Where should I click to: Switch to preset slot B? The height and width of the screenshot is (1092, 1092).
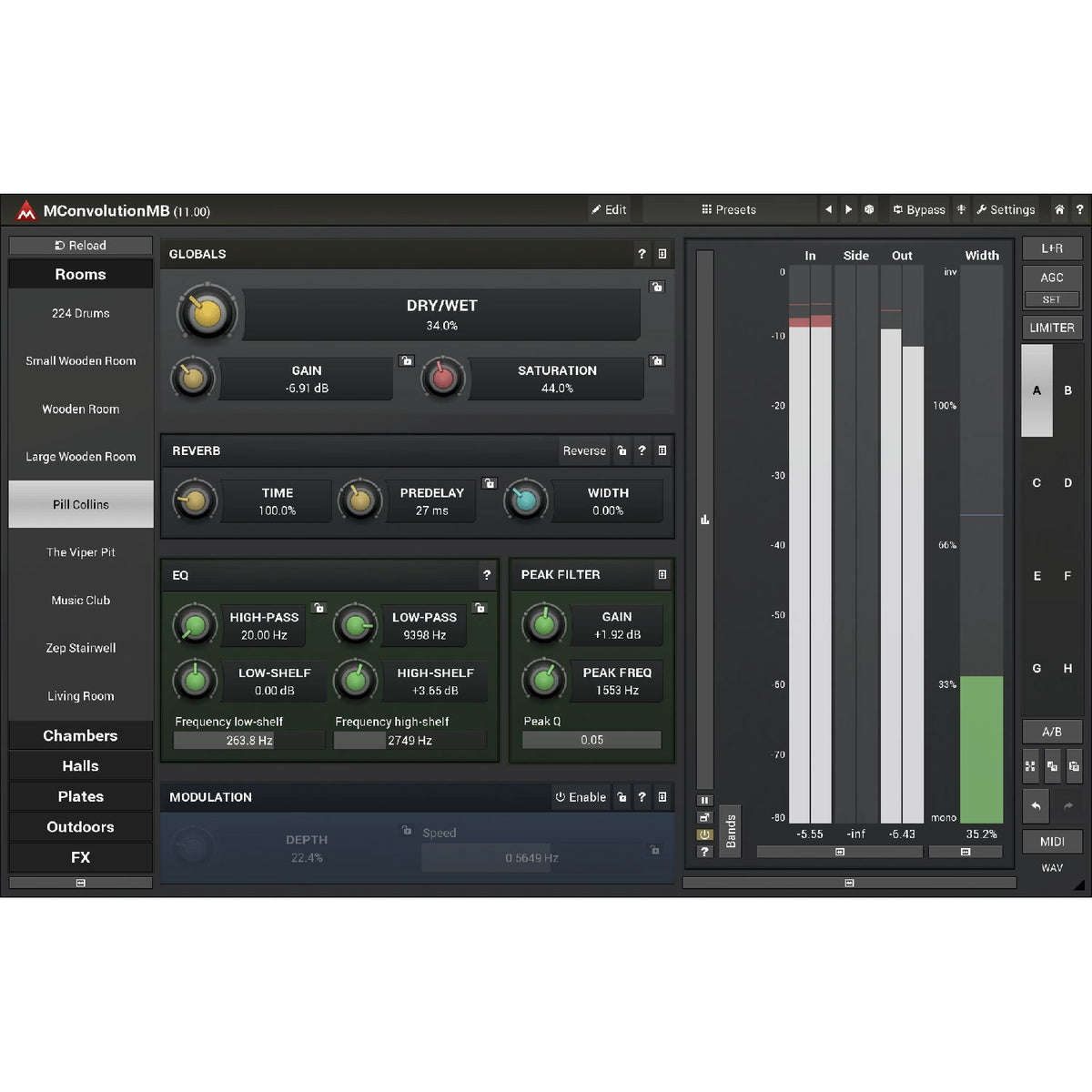(x=1067, y=390)
